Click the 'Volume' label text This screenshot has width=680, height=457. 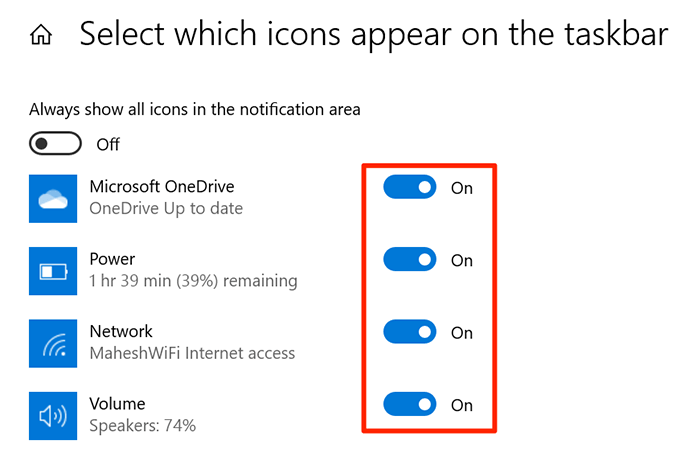click(117, 403)
